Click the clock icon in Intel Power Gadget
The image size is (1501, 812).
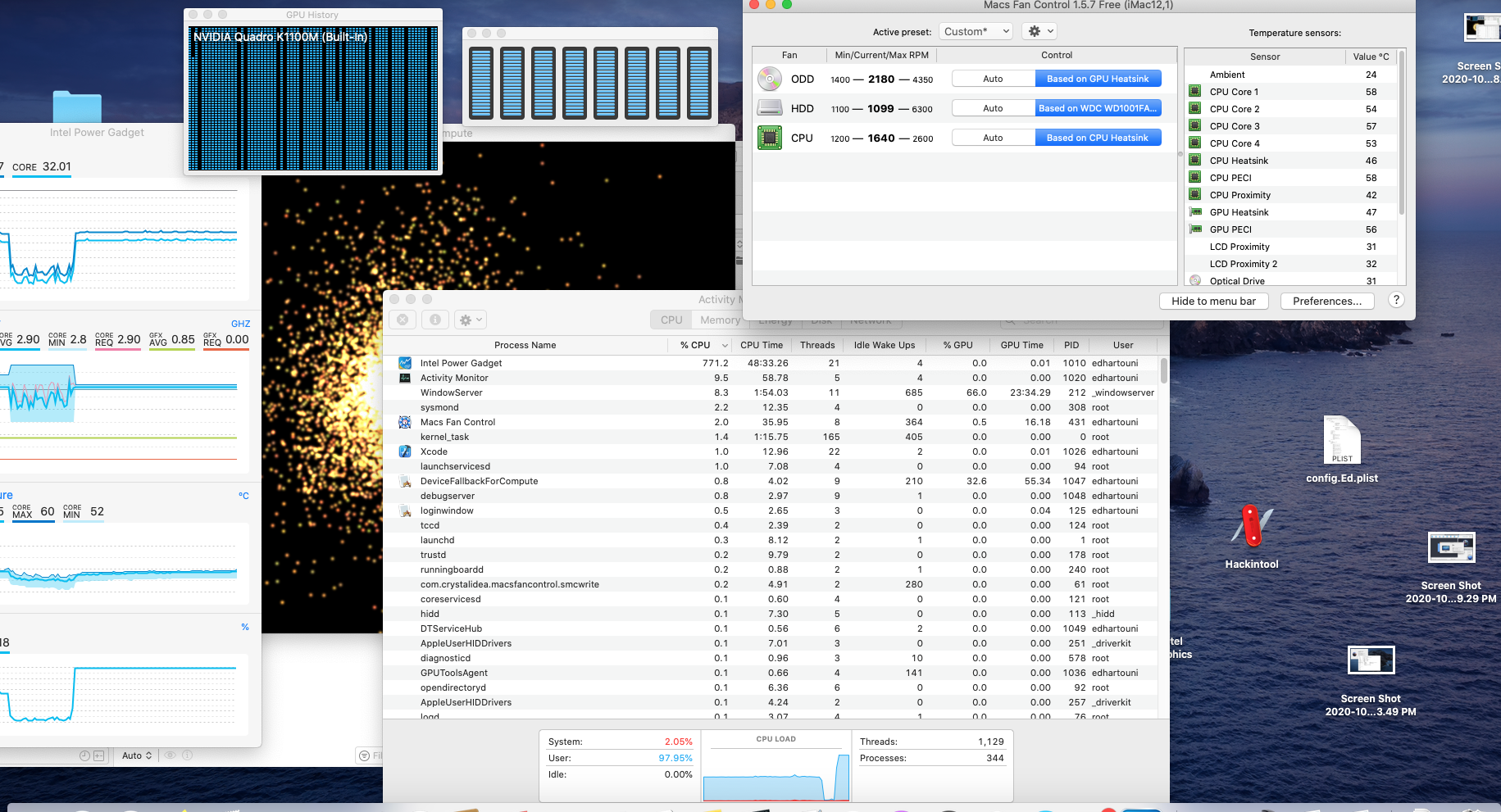(x=84, y=755)
